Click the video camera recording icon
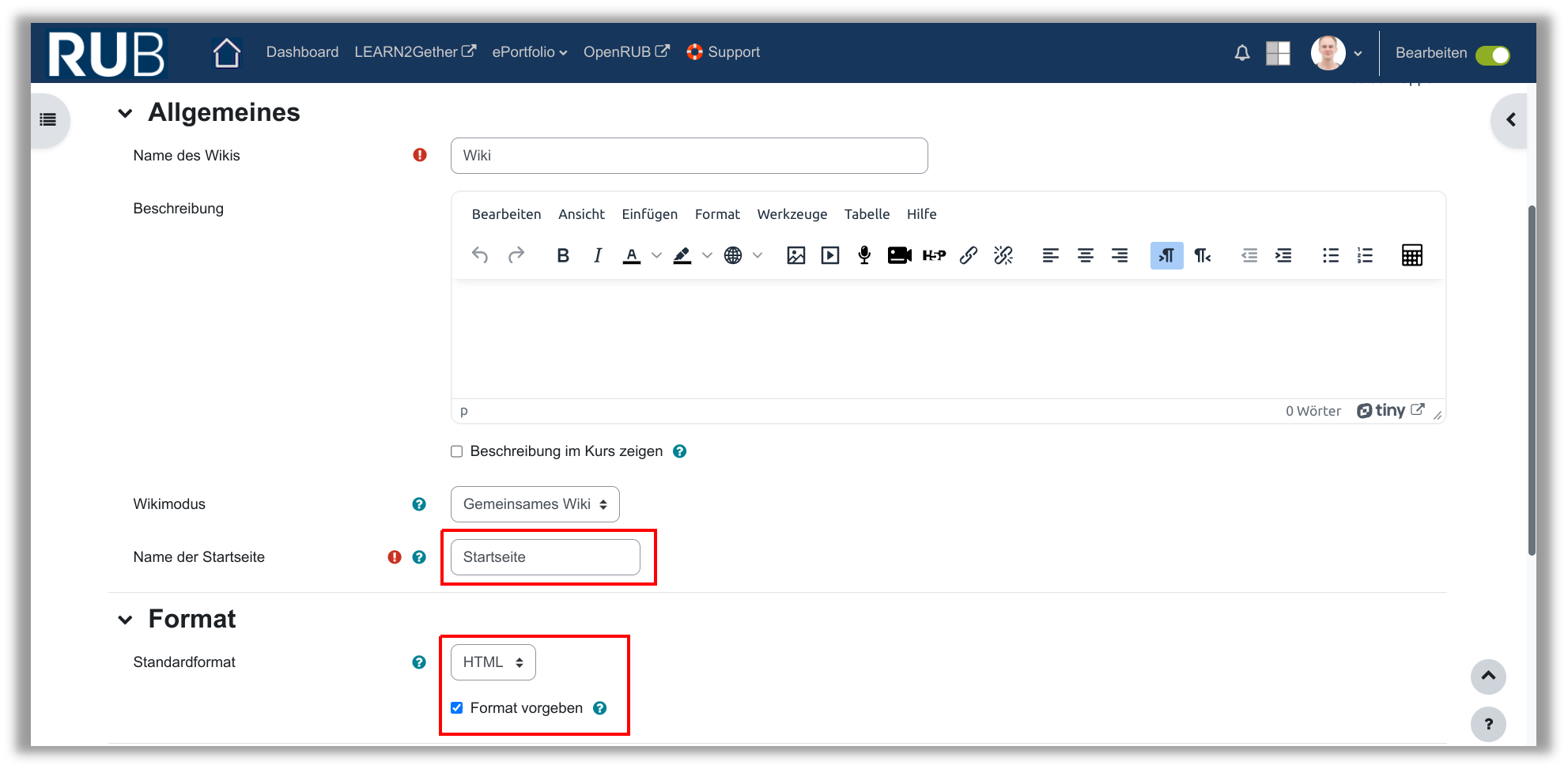Image resolution: width=1568 pixels, height=769 pixels. point(899,255)
